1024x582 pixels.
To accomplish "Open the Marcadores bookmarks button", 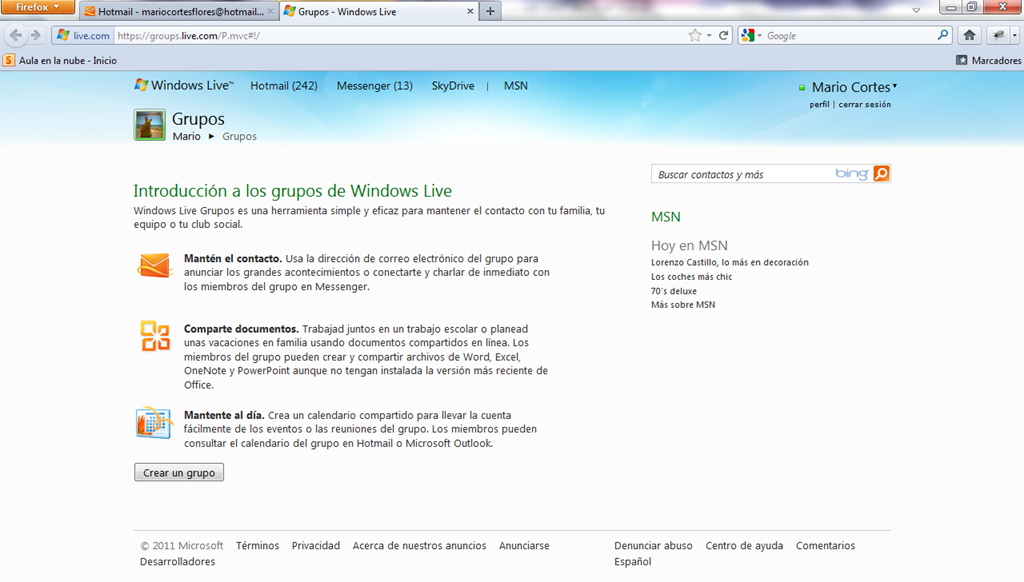I will [989, 60].
